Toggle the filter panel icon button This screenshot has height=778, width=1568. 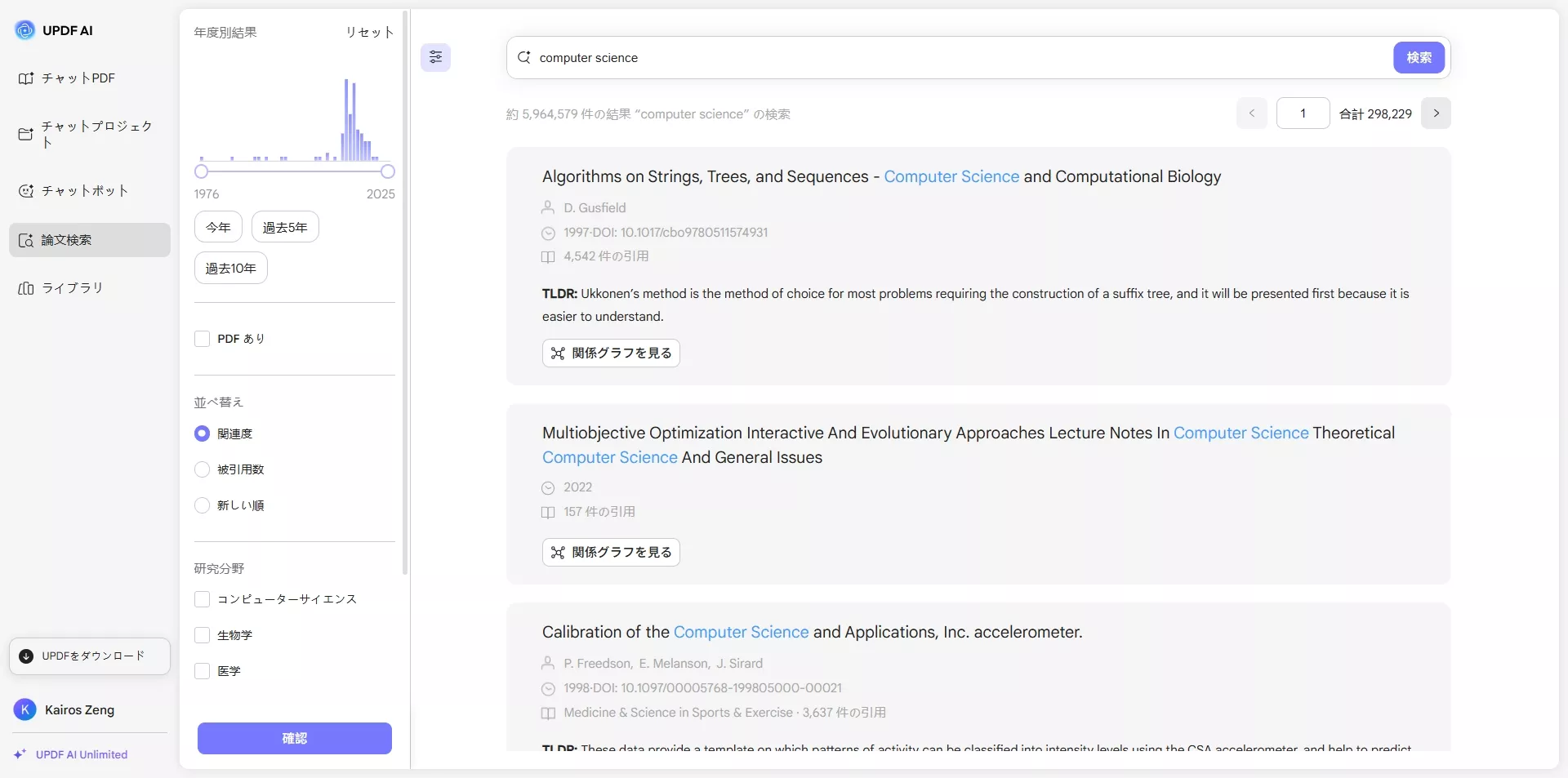(x=436, y=57)
